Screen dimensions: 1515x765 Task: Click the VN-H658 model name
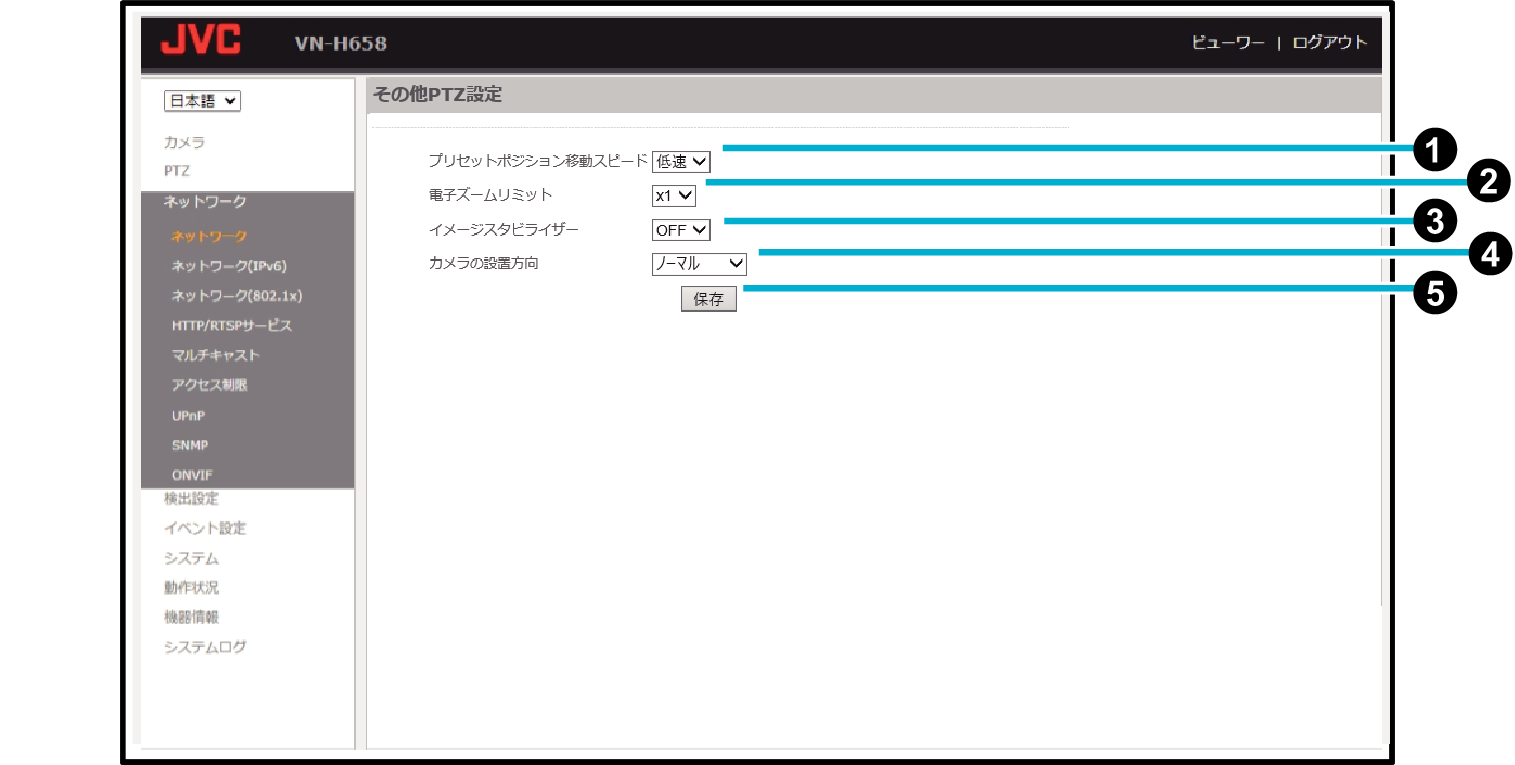(x=341, y=44)
